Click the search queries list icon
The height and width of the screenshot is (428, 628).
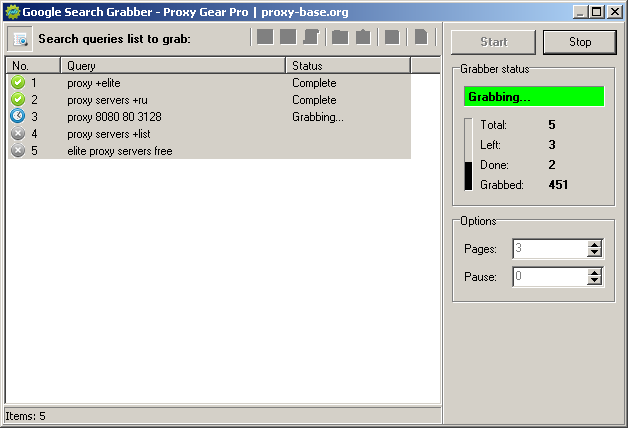pyautogui.click(x=19, y=39)
